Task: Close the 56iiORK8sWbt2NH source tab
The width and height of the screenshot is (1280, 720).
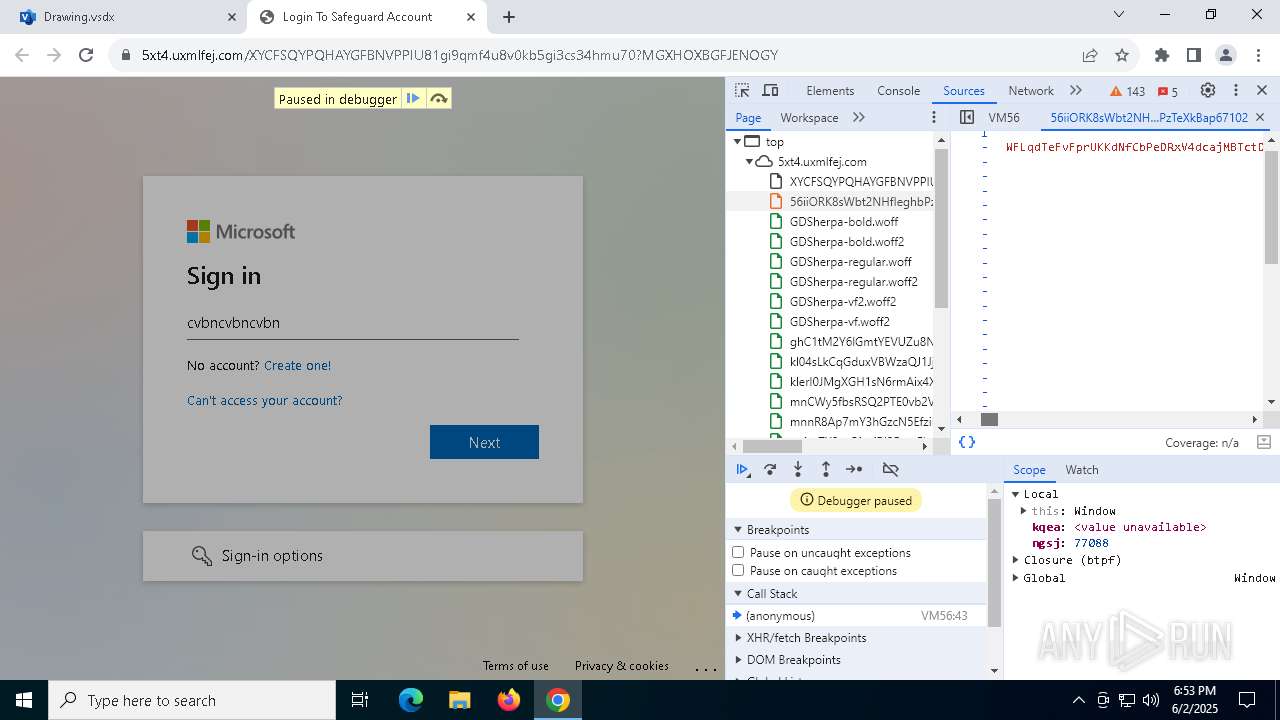Action: click(x=1260, y=117)
